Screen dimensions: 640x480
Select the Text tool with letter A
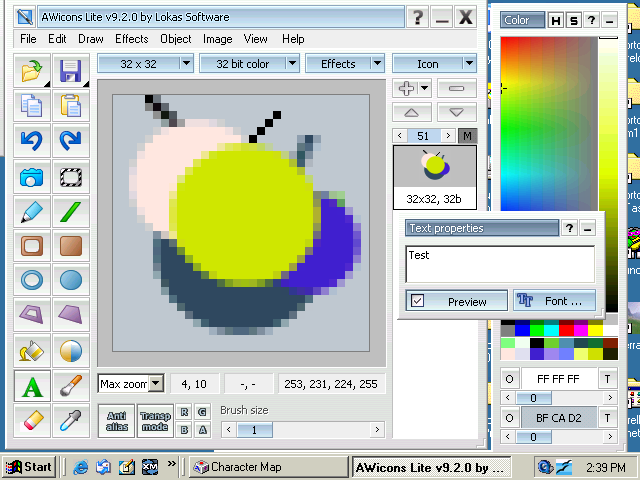tap(32, 385)
